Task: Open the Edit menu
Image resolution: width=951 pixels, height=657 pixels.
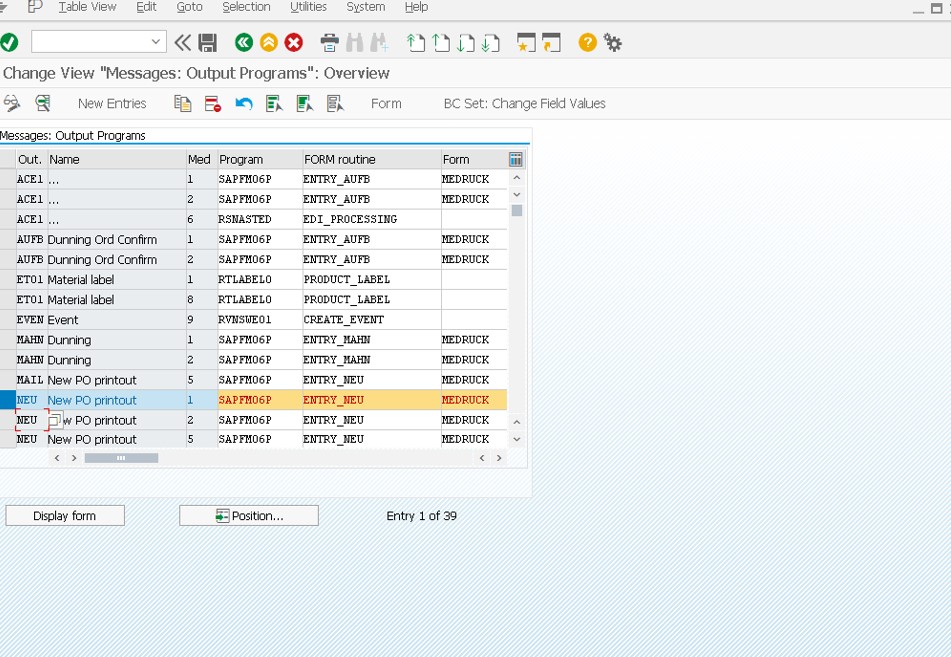Action: 146,7
